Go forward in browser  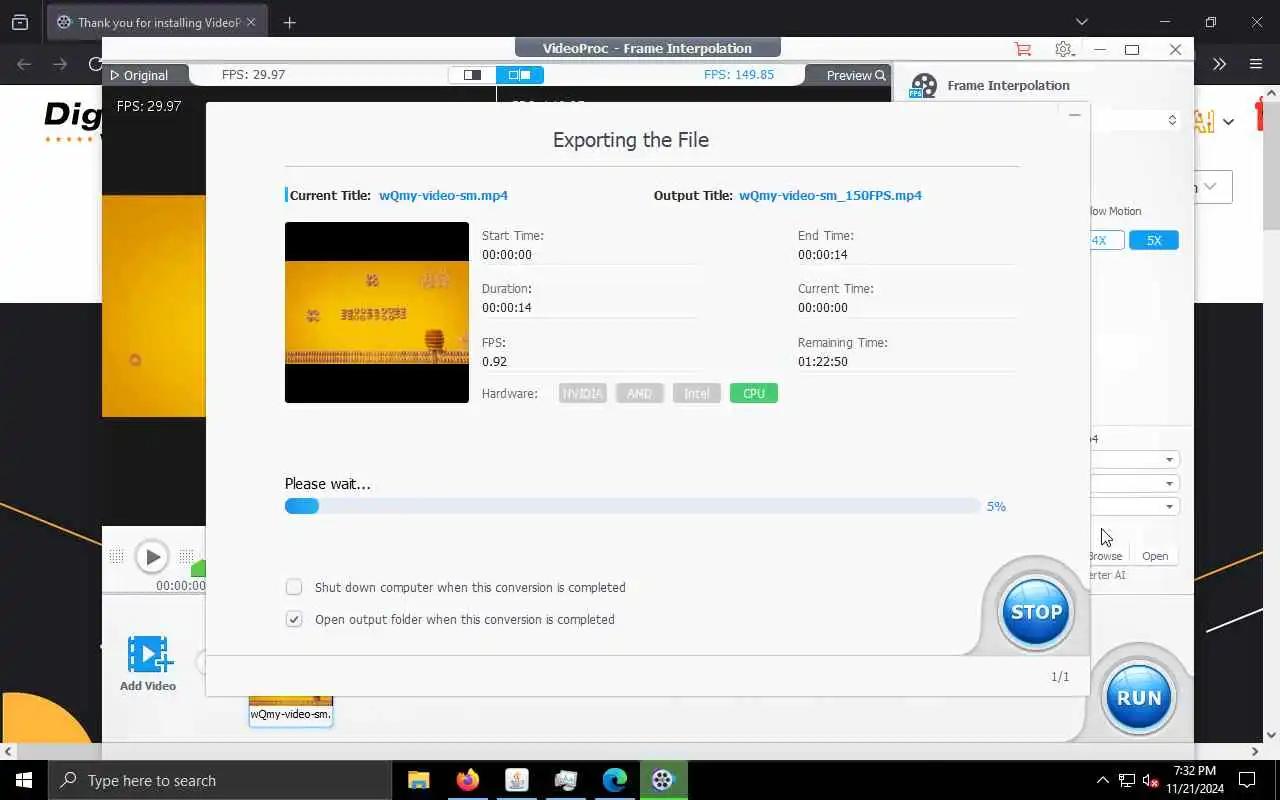point(60,64)
